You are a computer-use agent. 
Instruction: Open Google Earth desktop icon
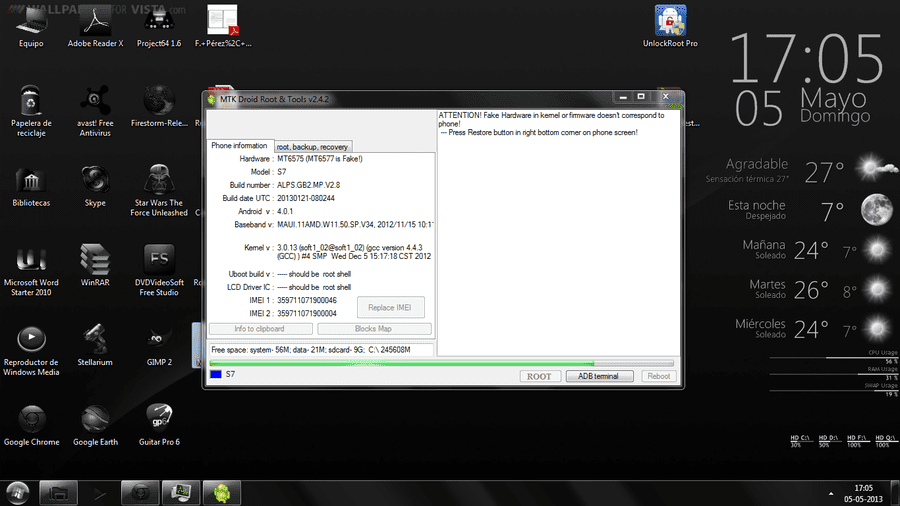pyautogui.click(x=95, y=425)
